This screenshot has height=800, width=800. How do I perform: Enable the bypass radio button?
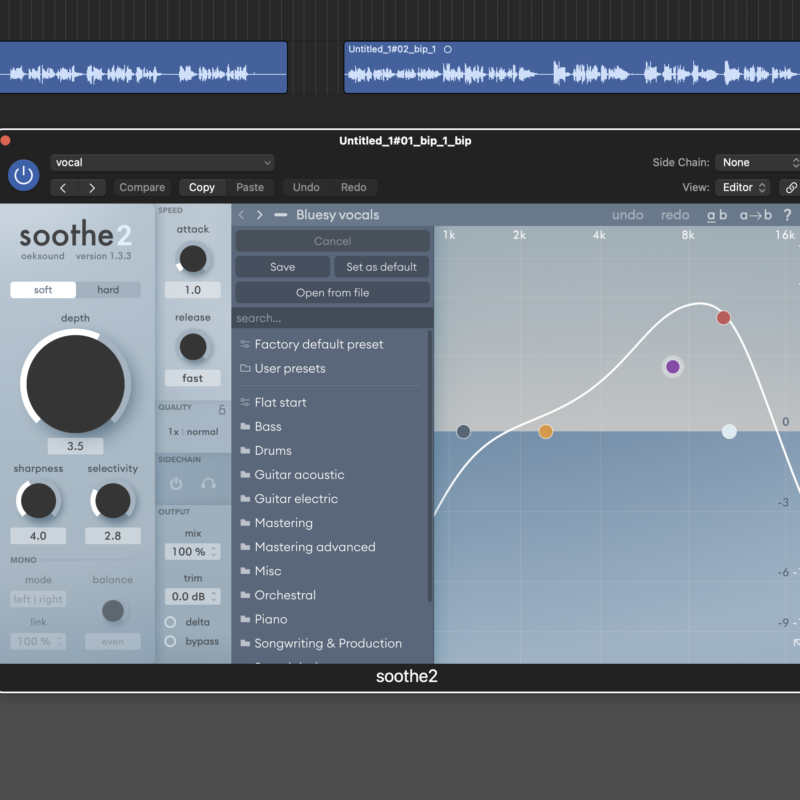point(170,641)
